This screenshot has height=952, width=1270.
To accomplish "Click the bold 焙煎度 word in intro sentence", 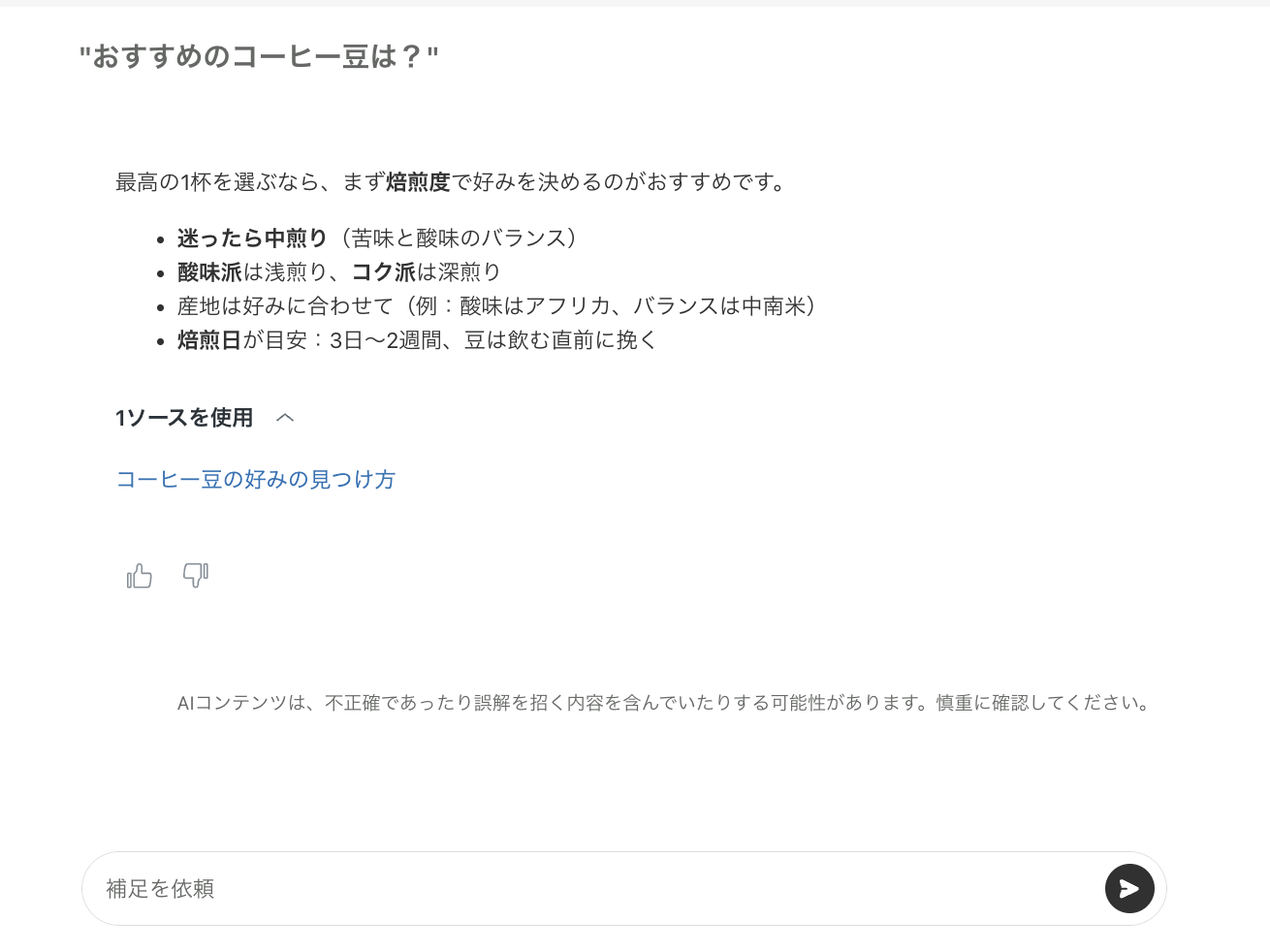I will [419, 182].
